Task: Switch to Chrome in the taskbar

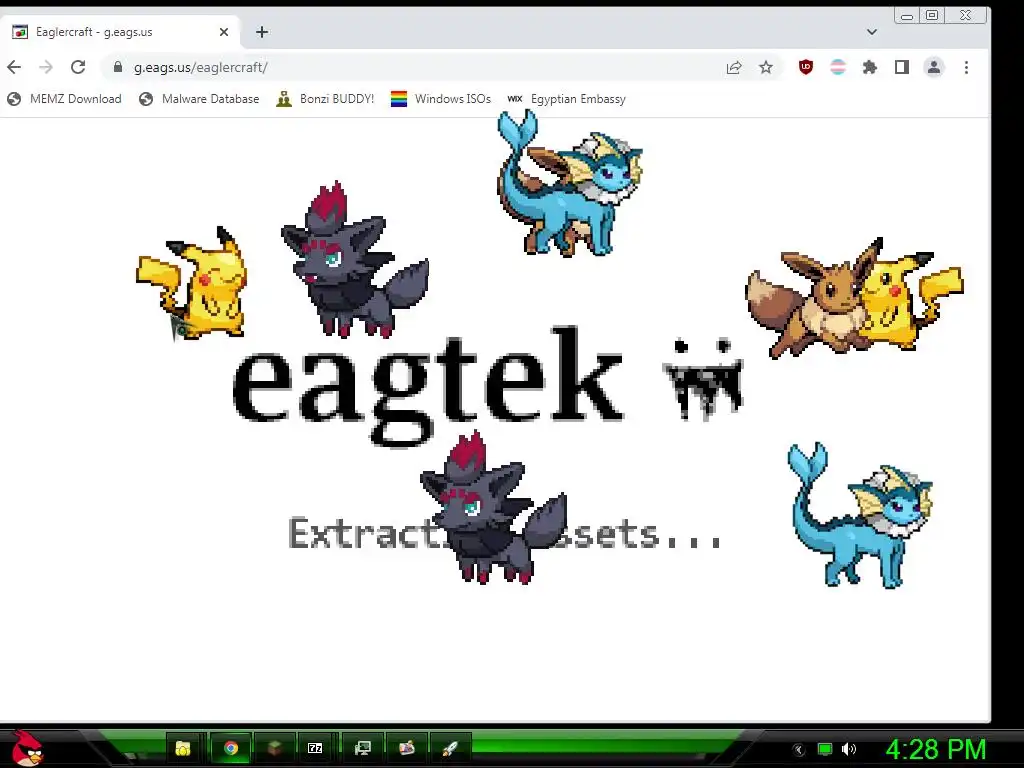Action: (x=231, y=748)
